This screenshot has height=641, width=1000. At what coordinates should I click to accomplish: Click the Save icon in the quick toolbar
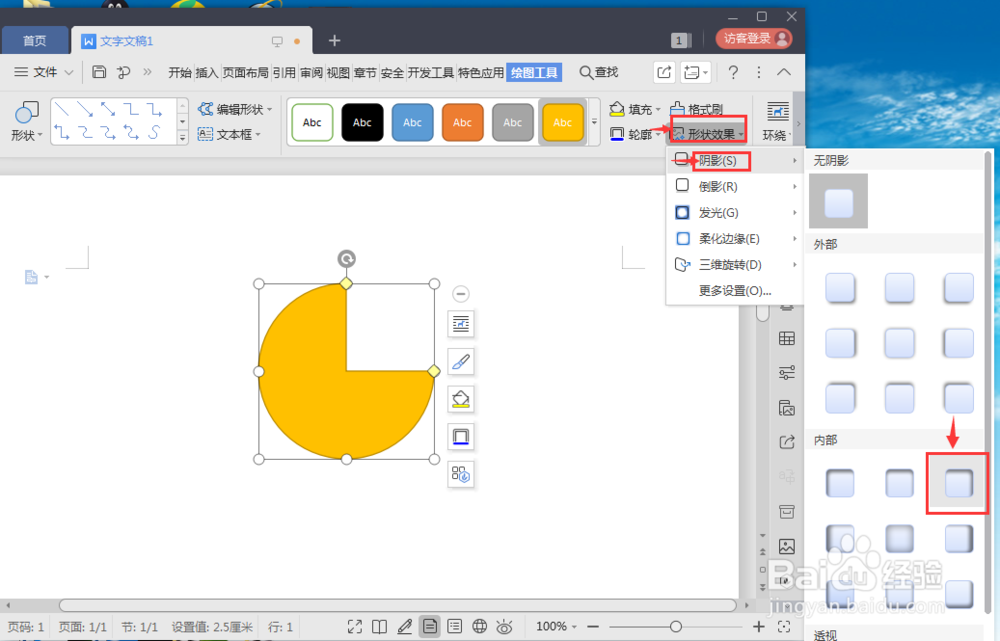[x=99, y=72]
